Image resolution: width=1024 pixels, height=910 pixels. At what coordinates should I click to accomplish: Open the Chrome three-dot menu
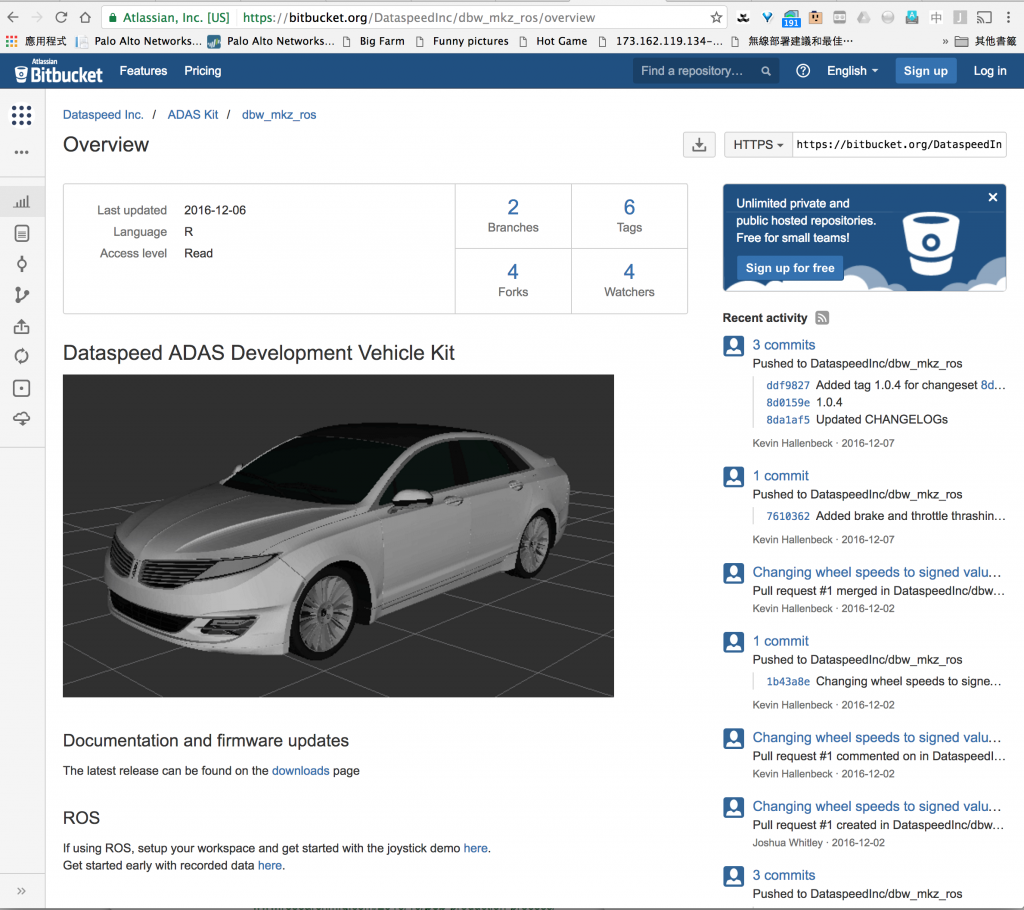[x=1008, y=18]
